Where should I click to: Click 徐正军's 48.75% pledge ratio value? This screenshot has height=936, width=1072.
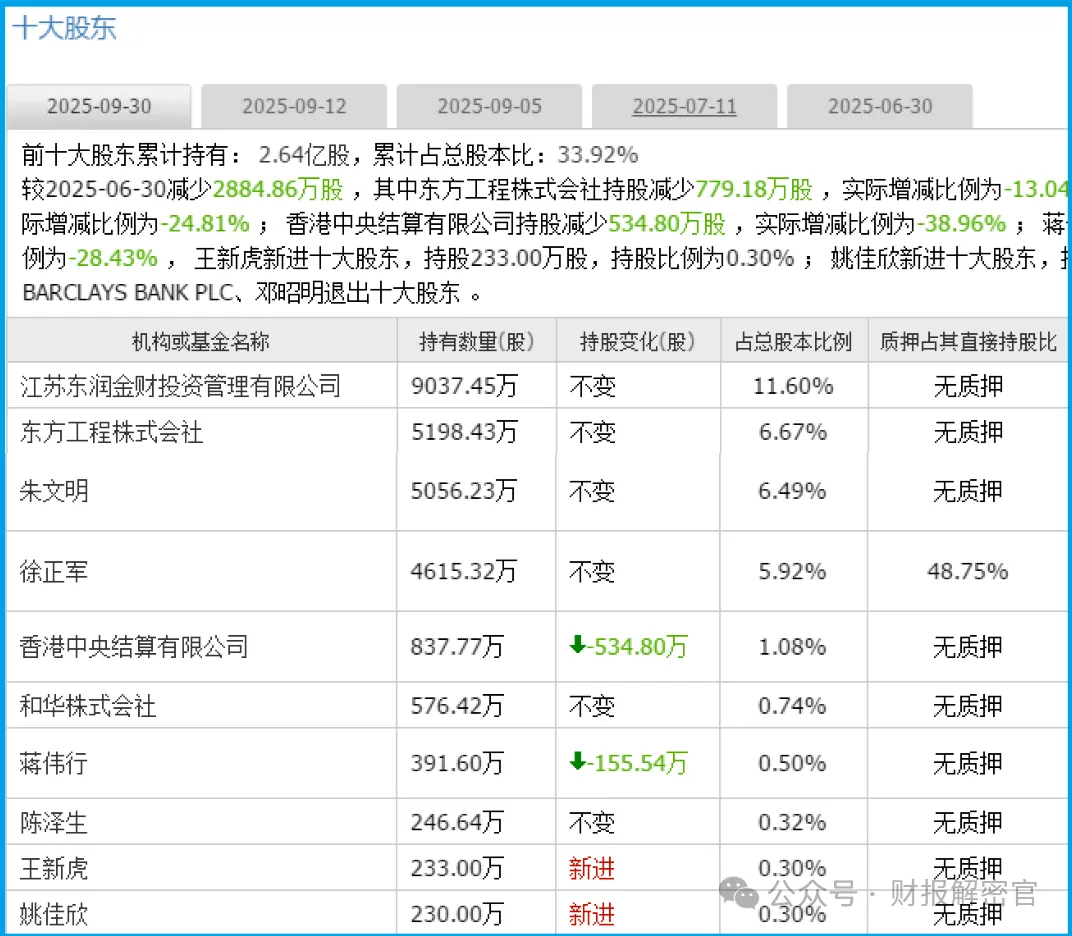(967, 571)
